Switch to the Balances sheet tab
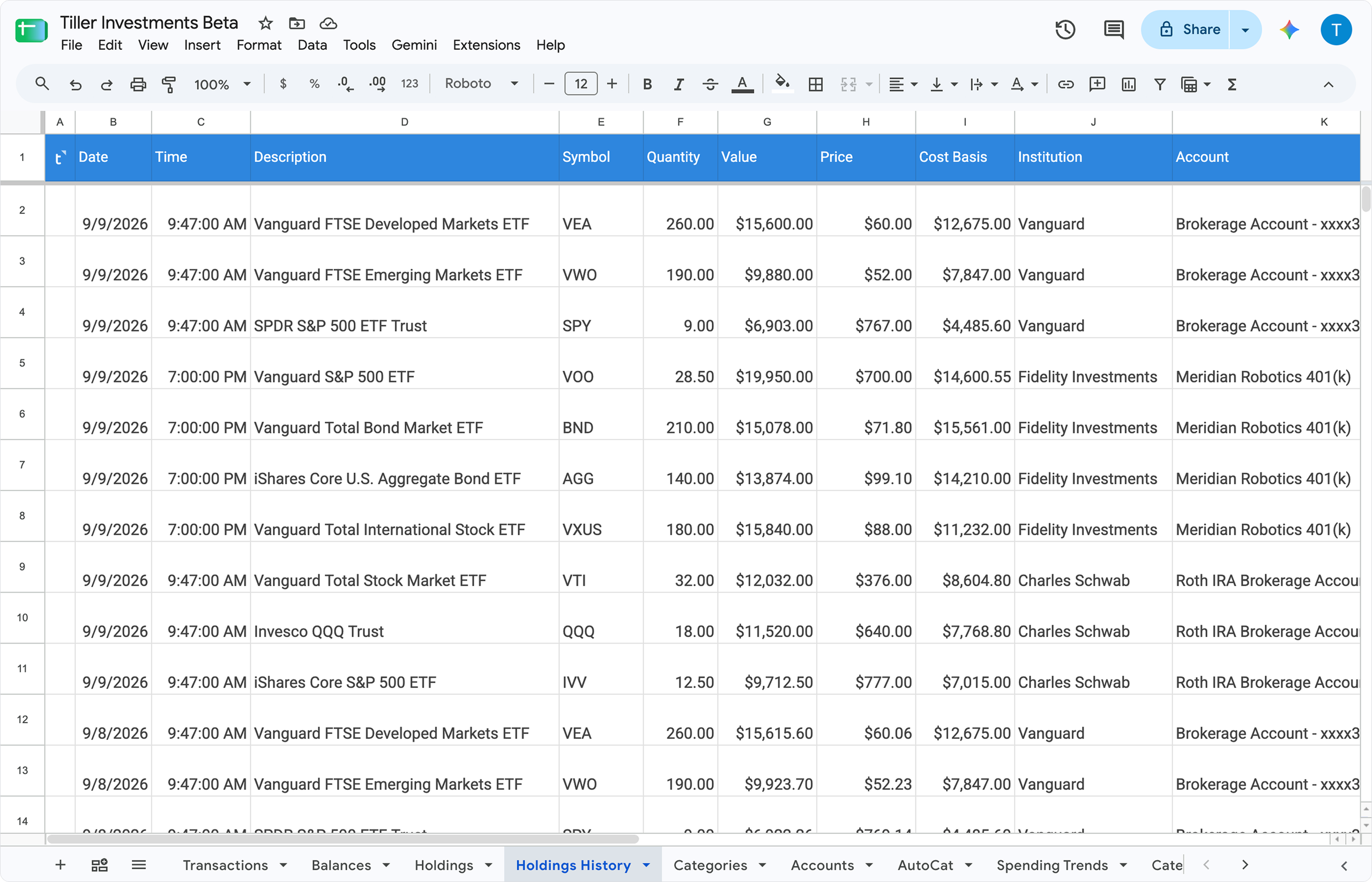The width and height of the screenshot is (1372, 882). point(341,865)
